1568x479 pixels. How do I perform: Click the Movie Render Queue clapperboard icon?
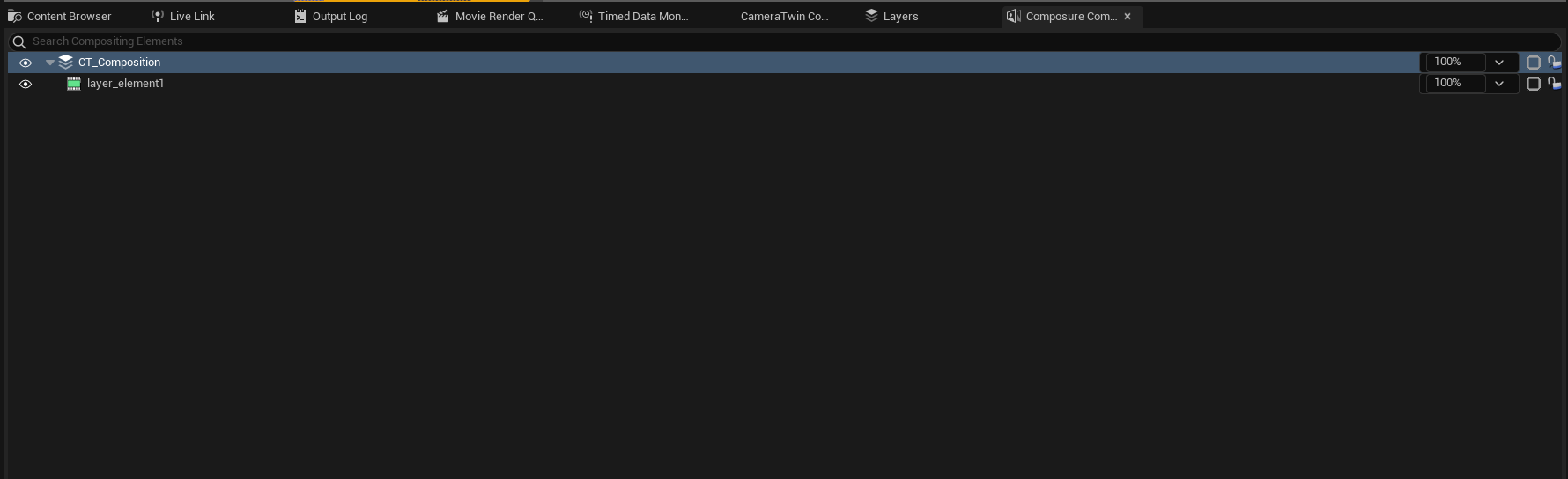(443, 17)
